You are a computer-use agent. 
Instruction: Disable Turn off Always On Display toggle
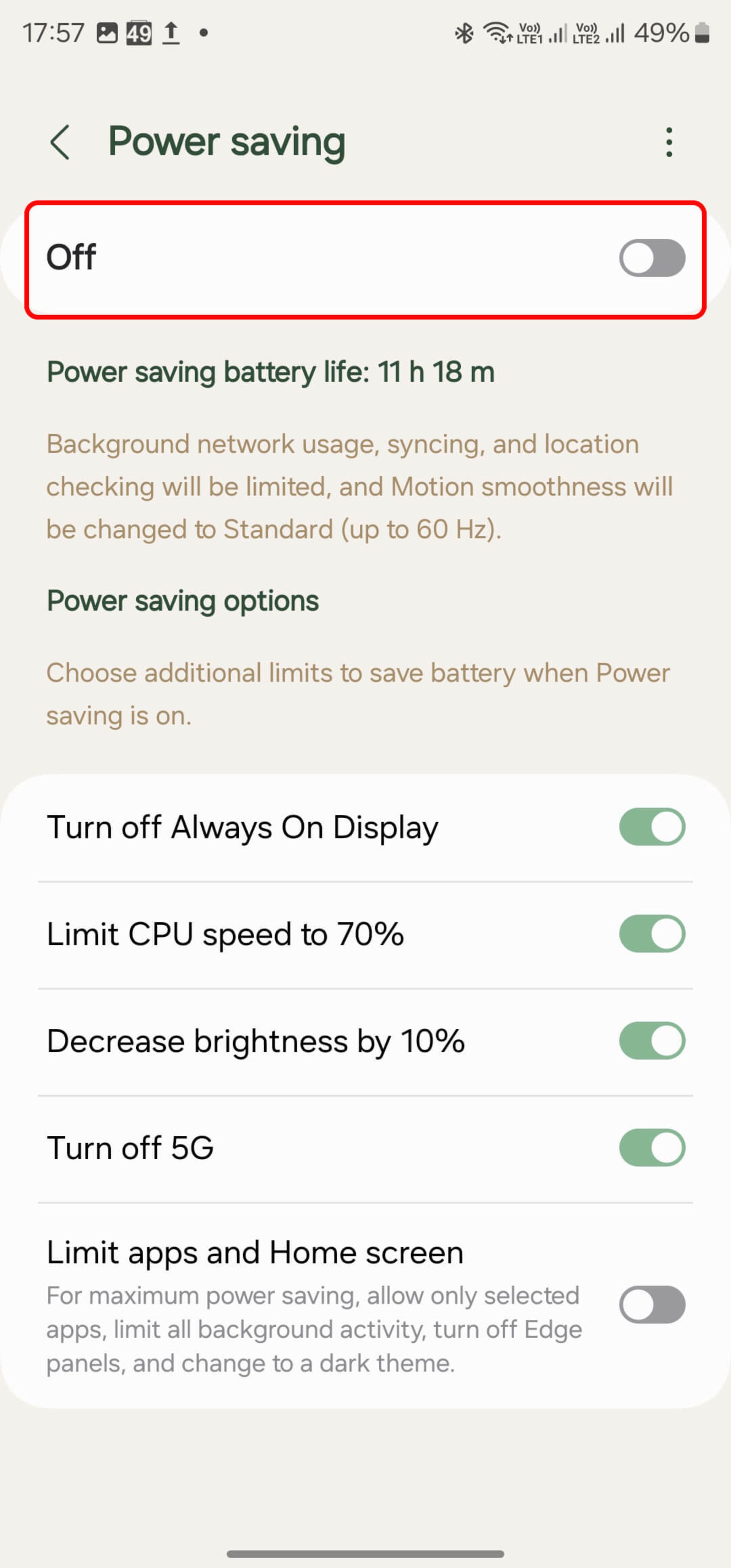pos(652,826)
